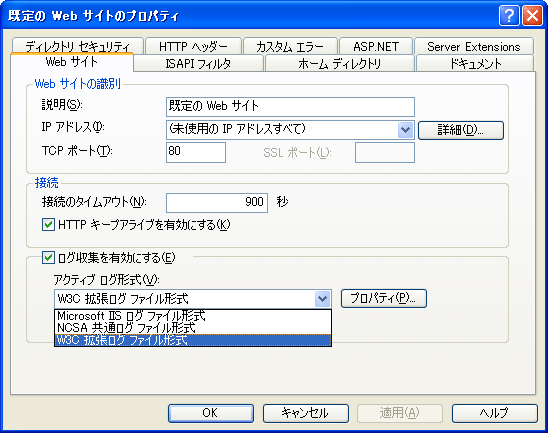Select the highlighted W3C 拡張ログ ファイル形式 entry
This screenshot has width=548, height=433.
[x=193, y=340]
